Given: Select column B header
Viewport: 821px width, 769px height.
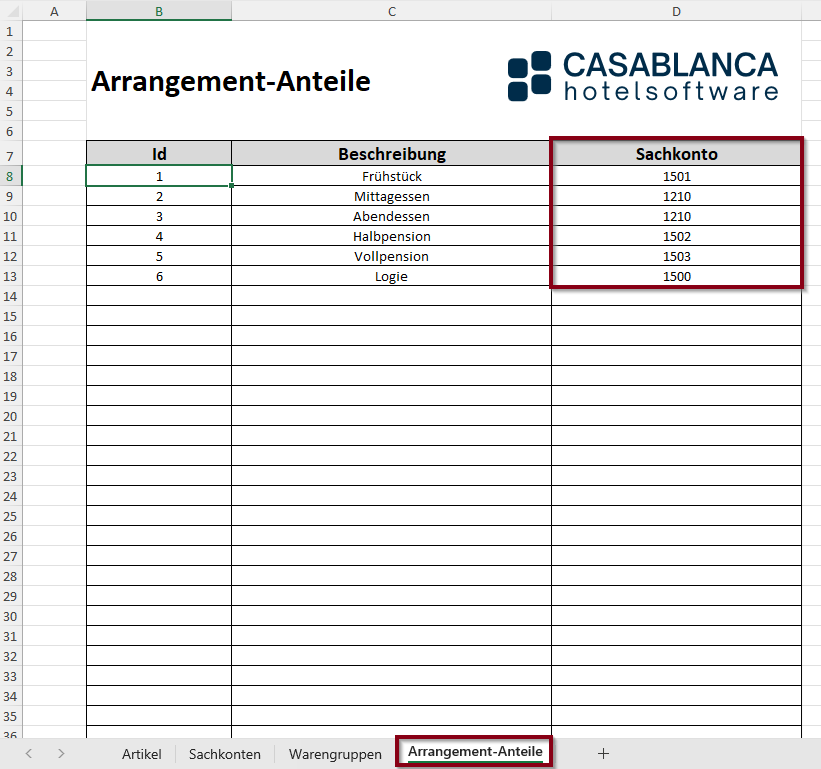Looking at the screenshot, I should pyautogui.click(x=159, y=12).
